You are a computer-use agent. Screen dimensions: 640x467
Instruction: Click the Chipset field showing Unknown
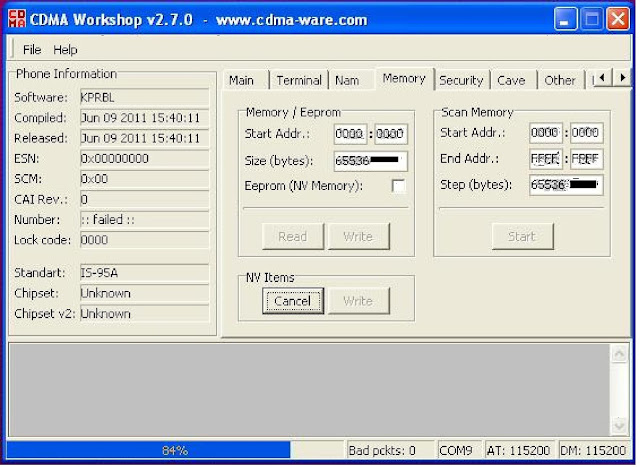point(144,293)
